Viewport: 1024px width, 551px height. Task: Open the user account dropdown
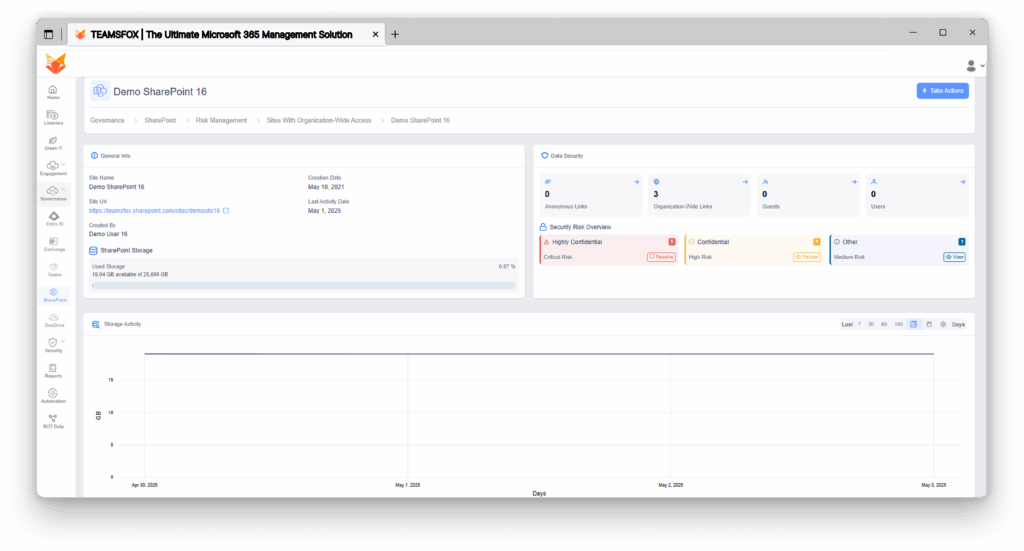click(975, 66)
